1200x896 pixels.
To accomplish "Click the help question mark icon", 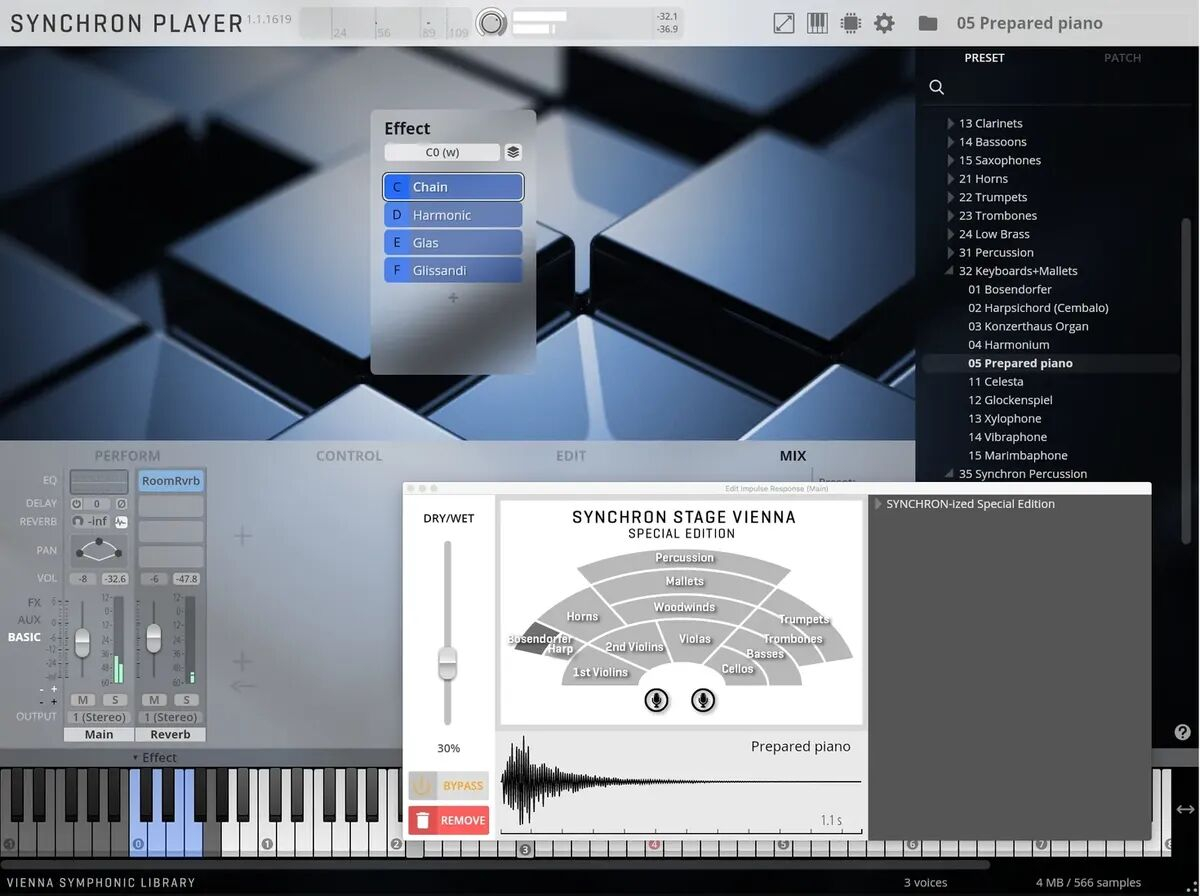I will point(1182,733).
